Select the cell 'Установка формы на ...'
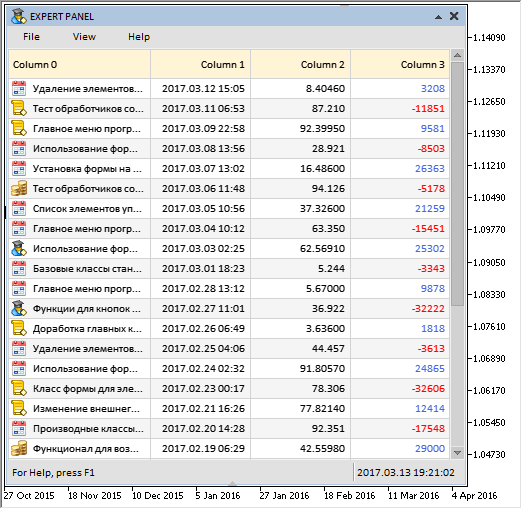This screenshot has height=508, width=522. pos(79,169)
